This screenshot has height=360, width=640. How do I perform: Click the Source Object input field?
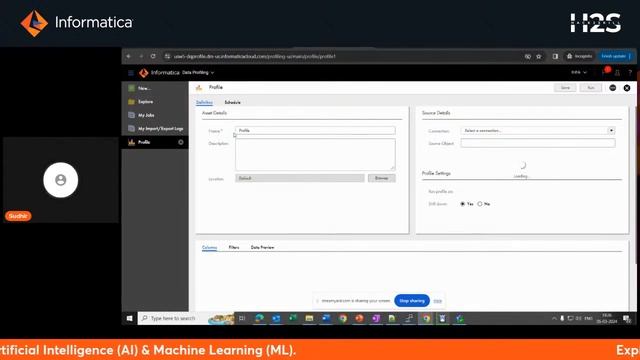coord(538,143)
